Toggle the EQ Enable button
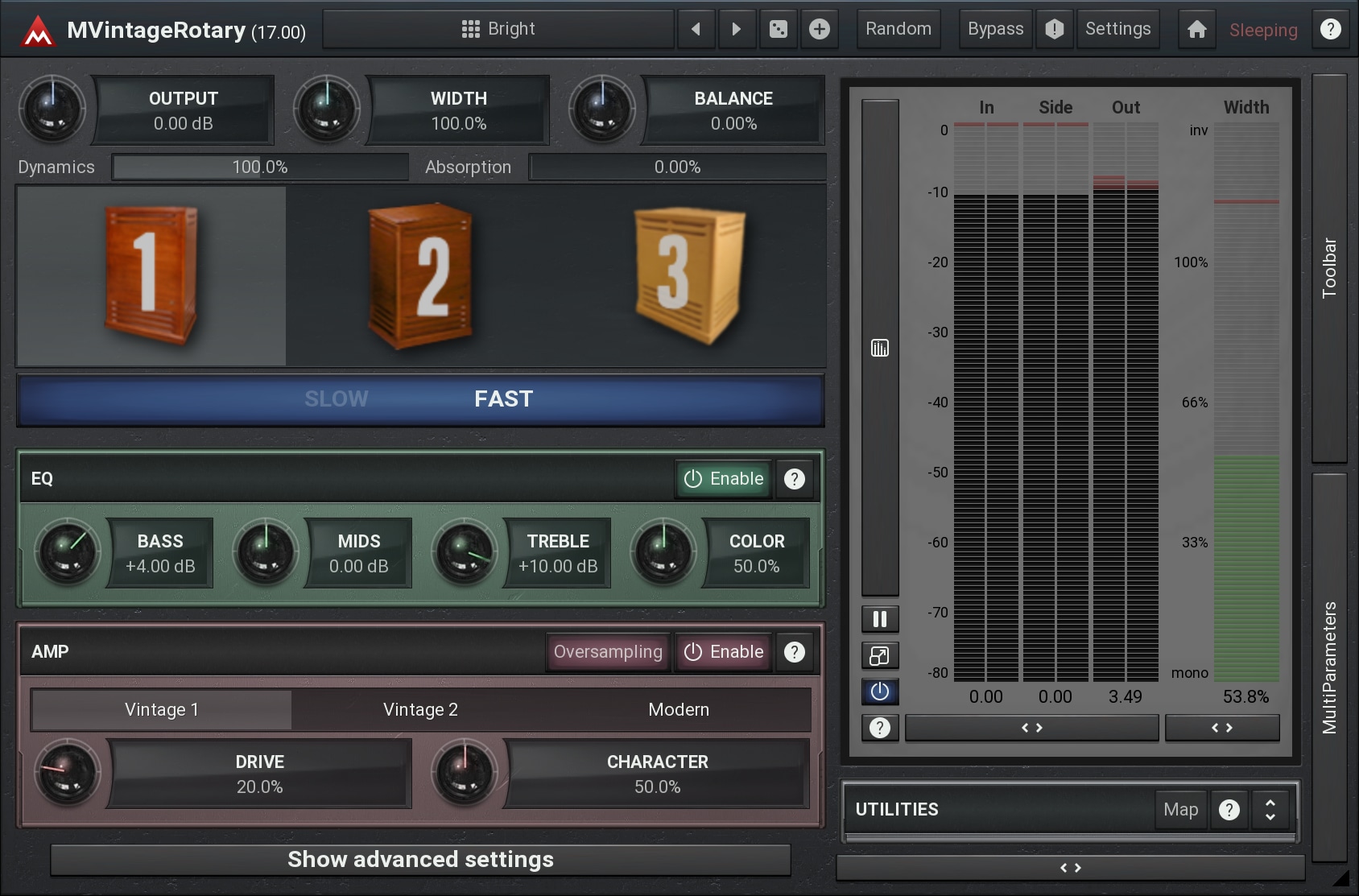The height and width of the screenshot is (896, 1359). (724, 479)
